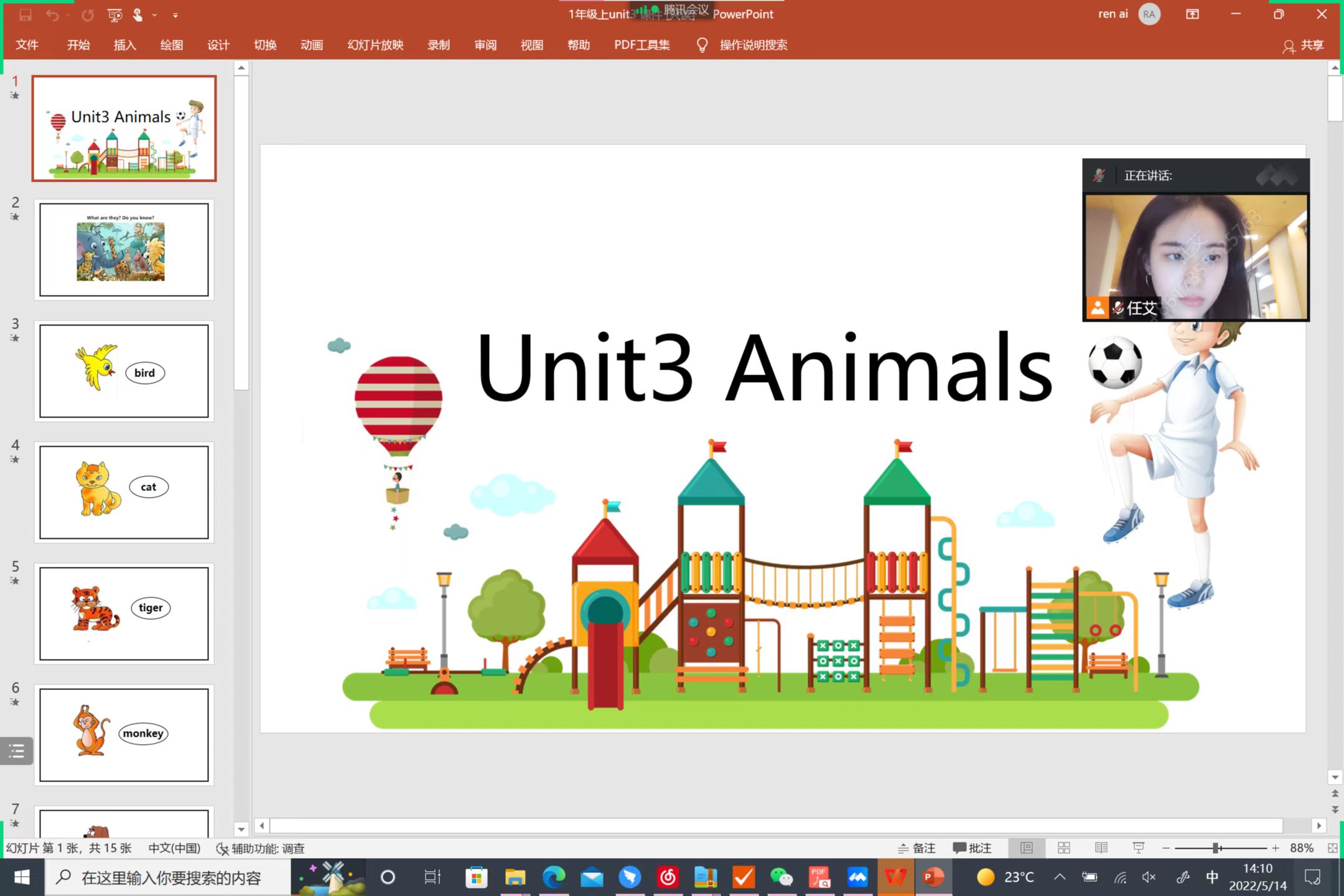Show hidden system tray icons
The height and width of the screenshot is (896, 1344).
[1060, 877]
